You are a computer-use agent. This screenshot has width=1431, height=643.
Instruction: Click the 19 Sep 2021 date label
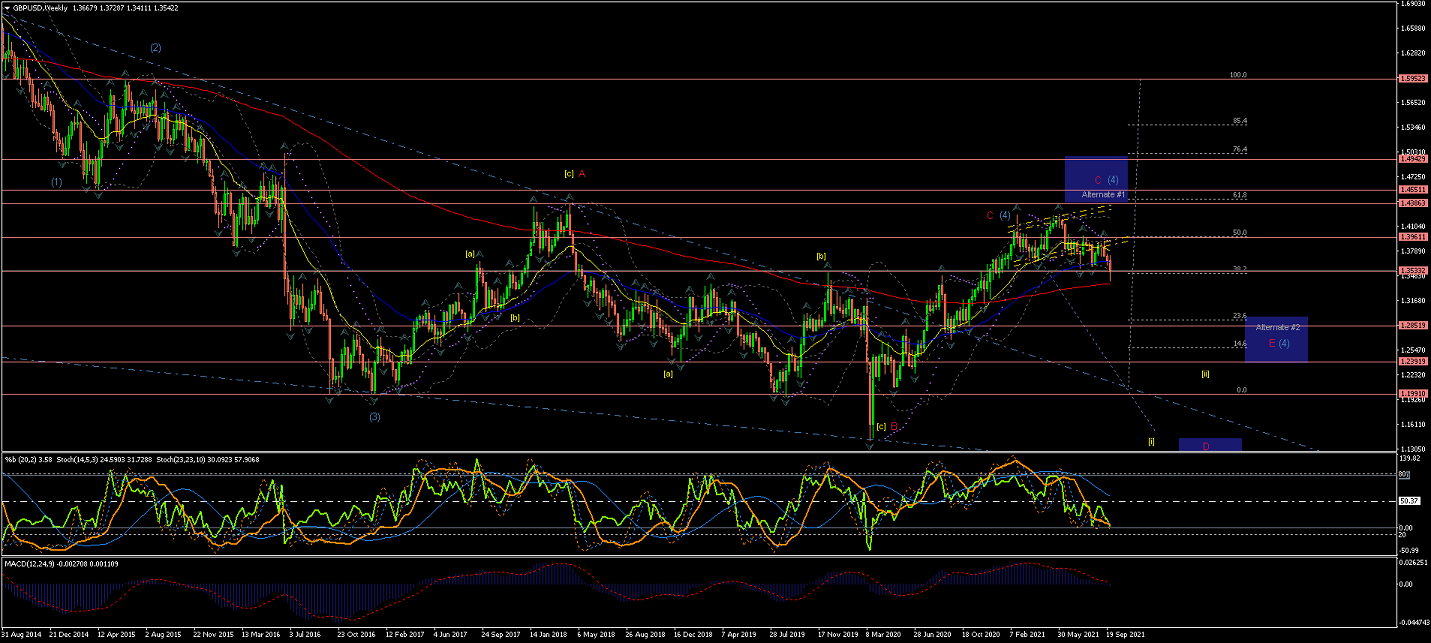click(1126, 634)
